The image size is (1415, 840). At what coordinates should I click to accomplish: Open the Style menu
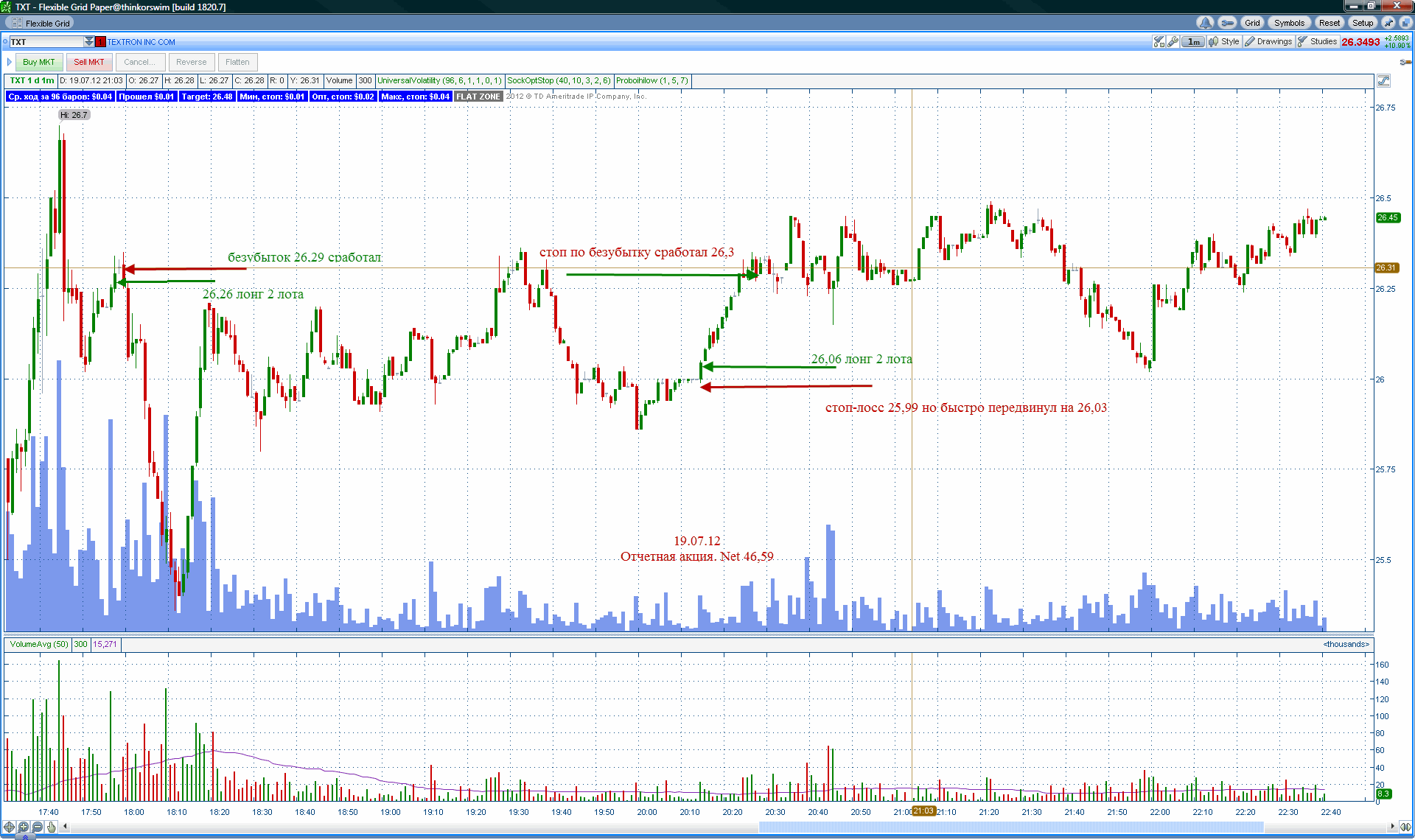click(x=1225, y=42)
